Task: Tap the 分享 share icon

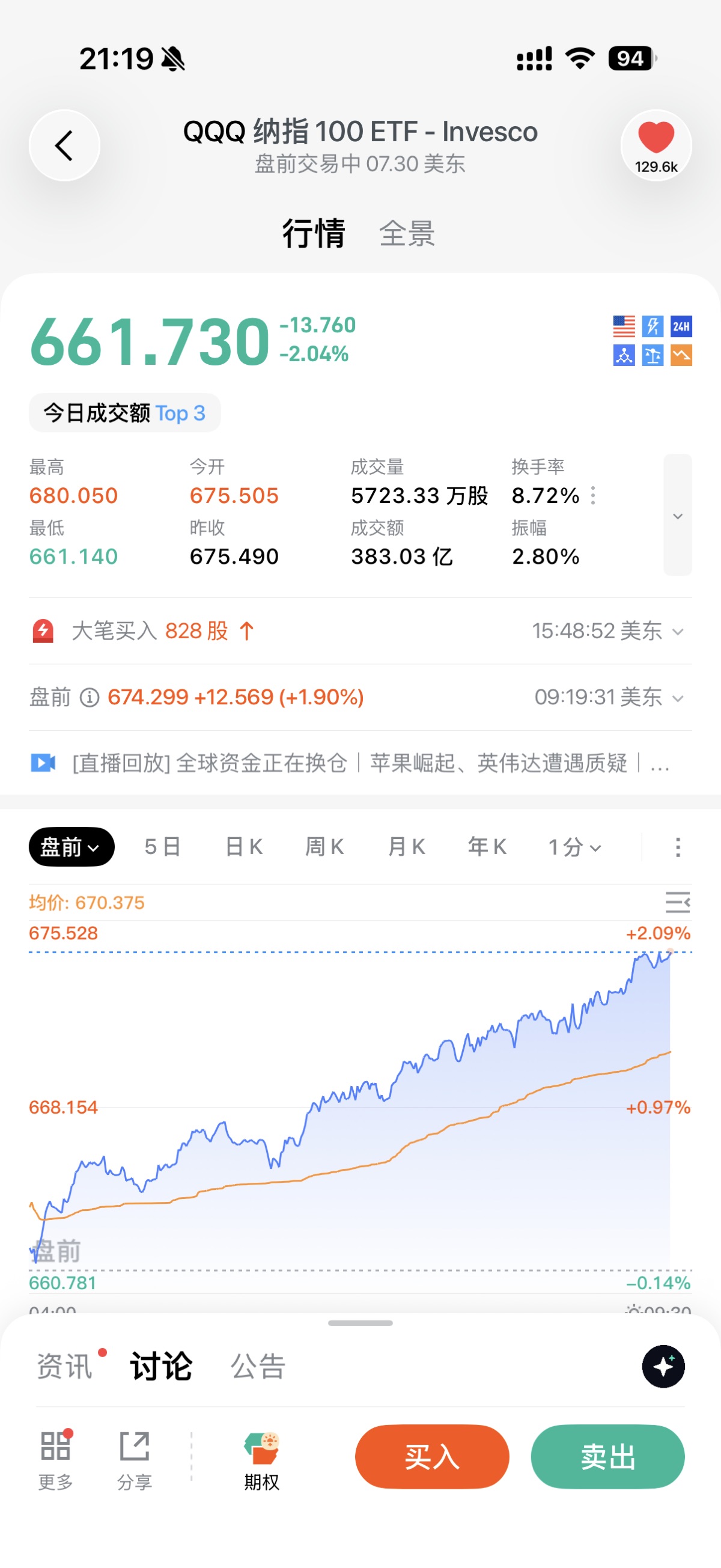Action: (x=135, y=1460)
